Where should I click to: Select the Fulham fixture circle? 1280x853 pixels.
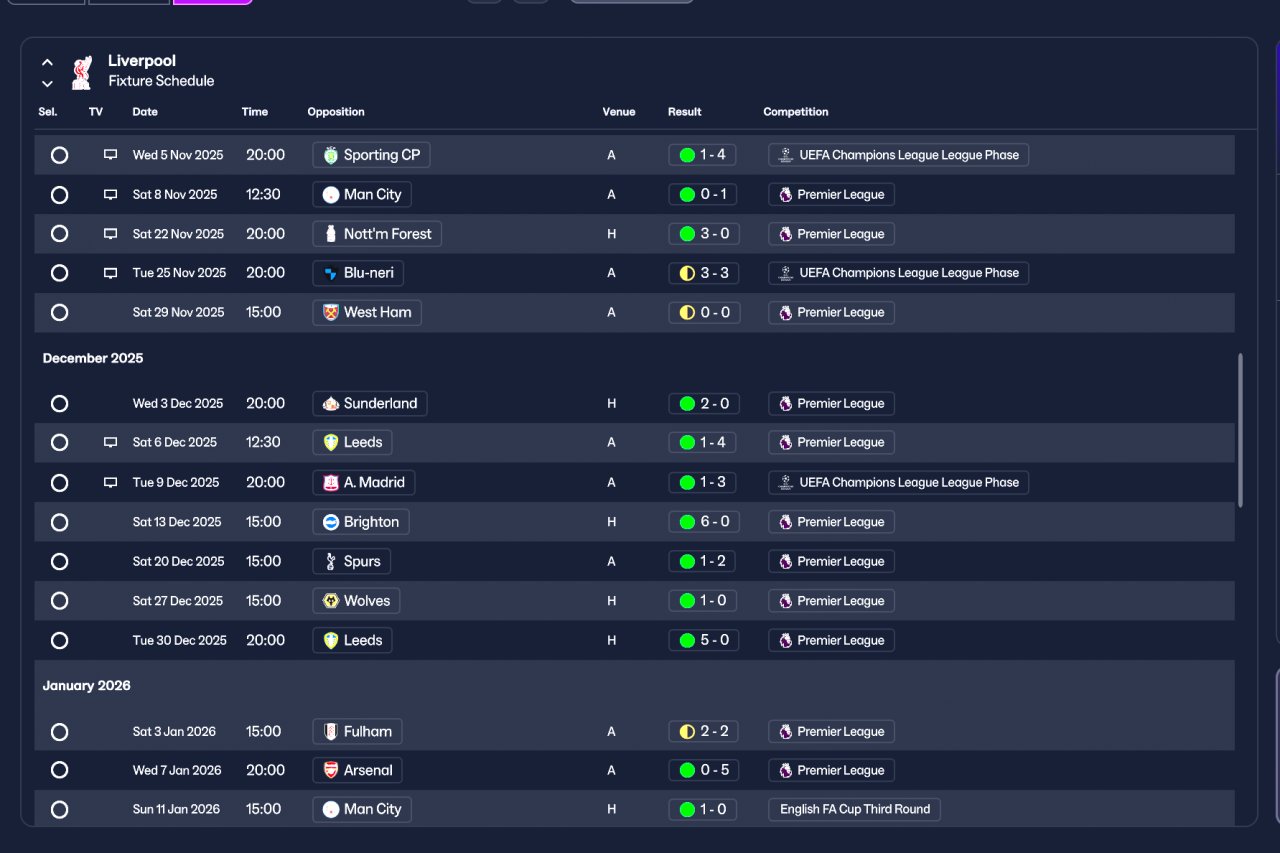click(x=59, y=731)
